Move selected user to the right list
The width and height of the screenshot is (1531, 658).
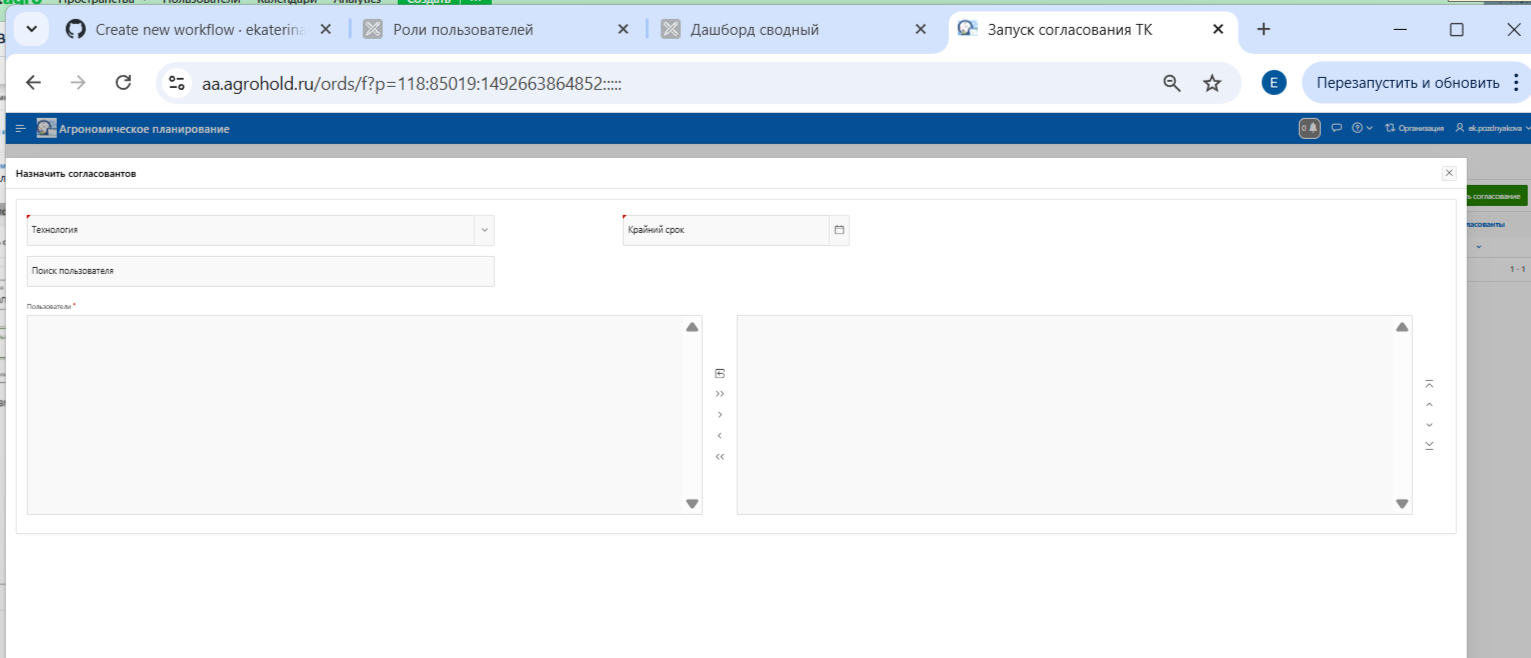coord(720,414)
